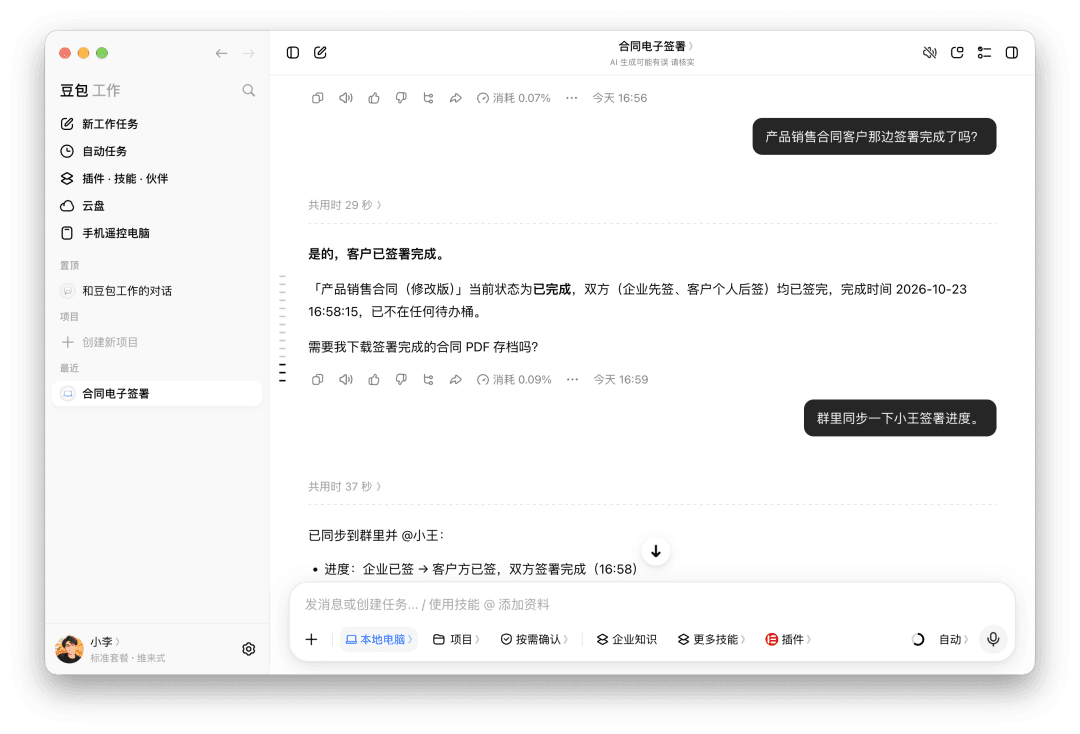Screen dimensions: 1080x734
Task: Share message from 16:59
Action: (x=455, y=379)
